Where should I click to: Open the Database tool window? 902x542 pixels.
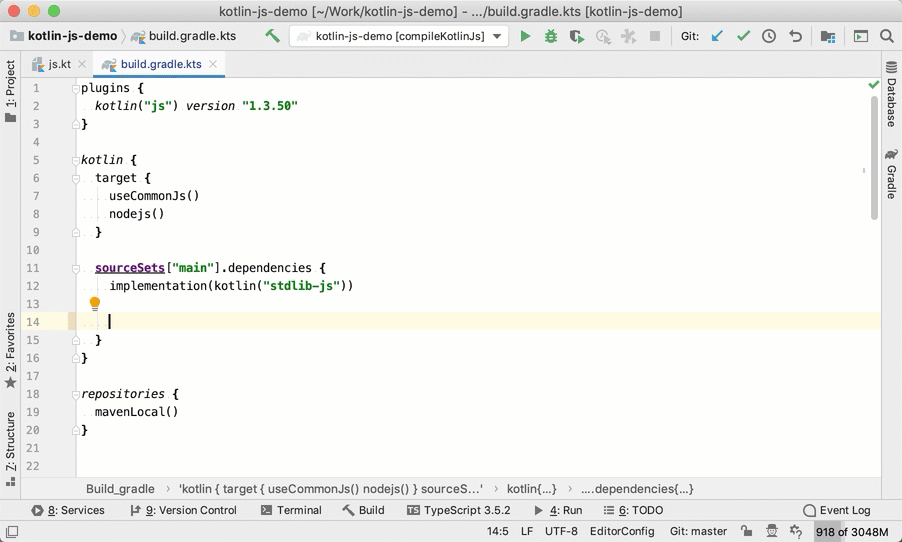(x=891, y=94)
